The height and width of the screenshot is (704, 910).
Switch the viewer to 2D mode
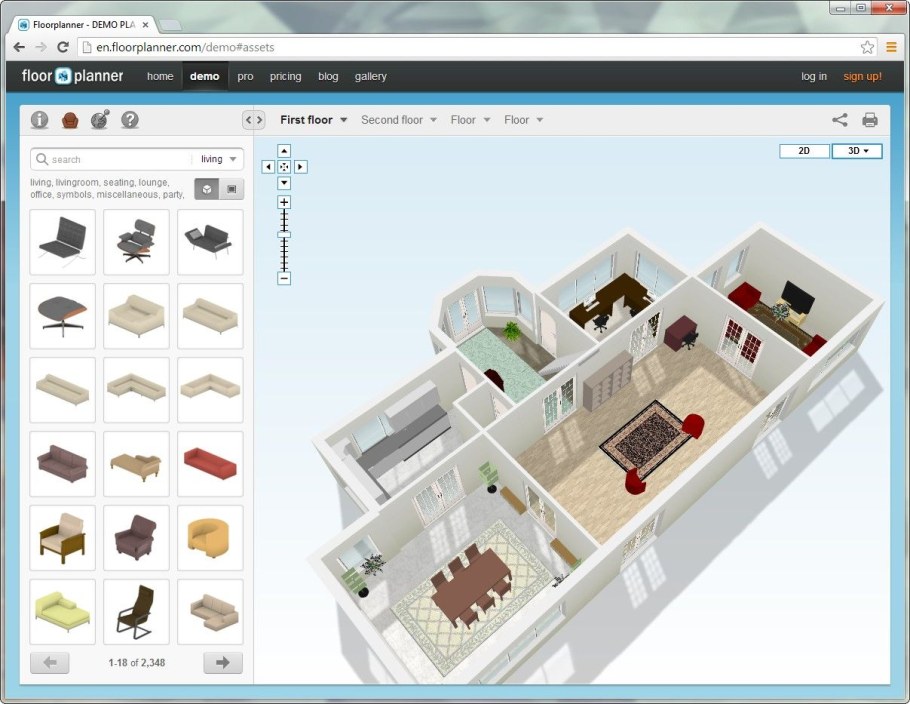(x=804, y=150)
